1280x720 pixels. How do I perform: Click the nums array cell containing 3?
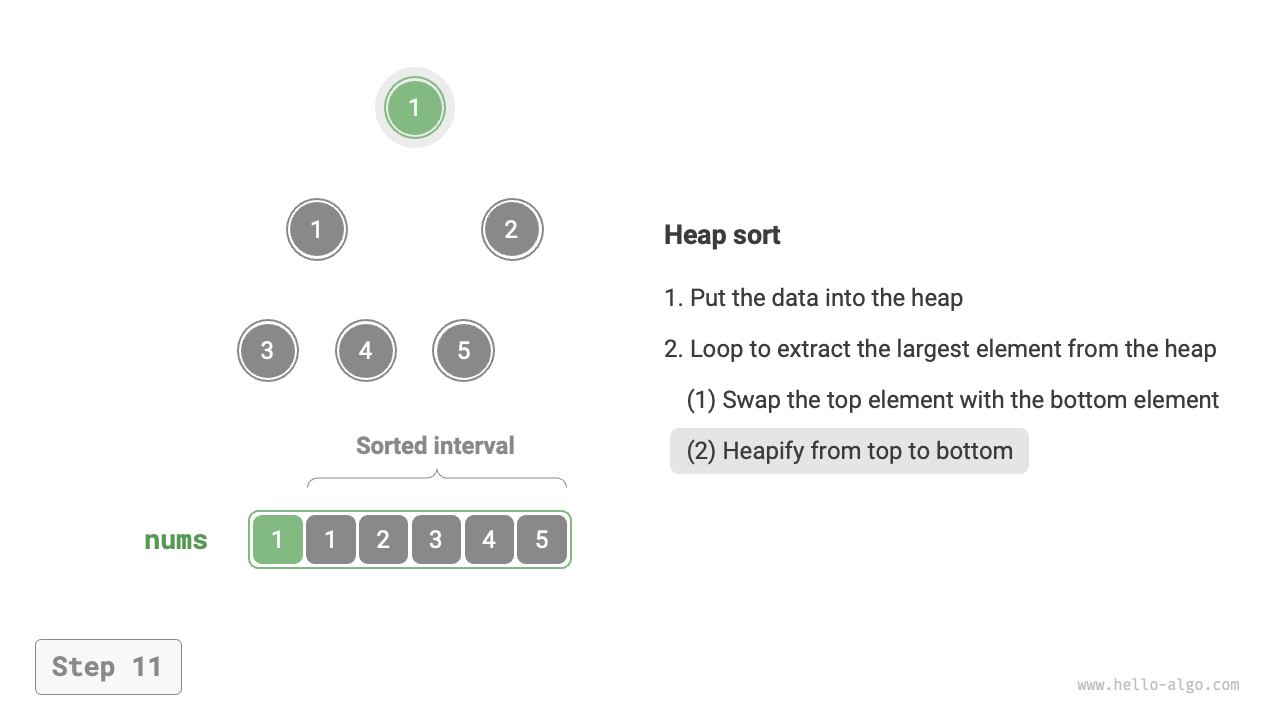pos(436,540)
